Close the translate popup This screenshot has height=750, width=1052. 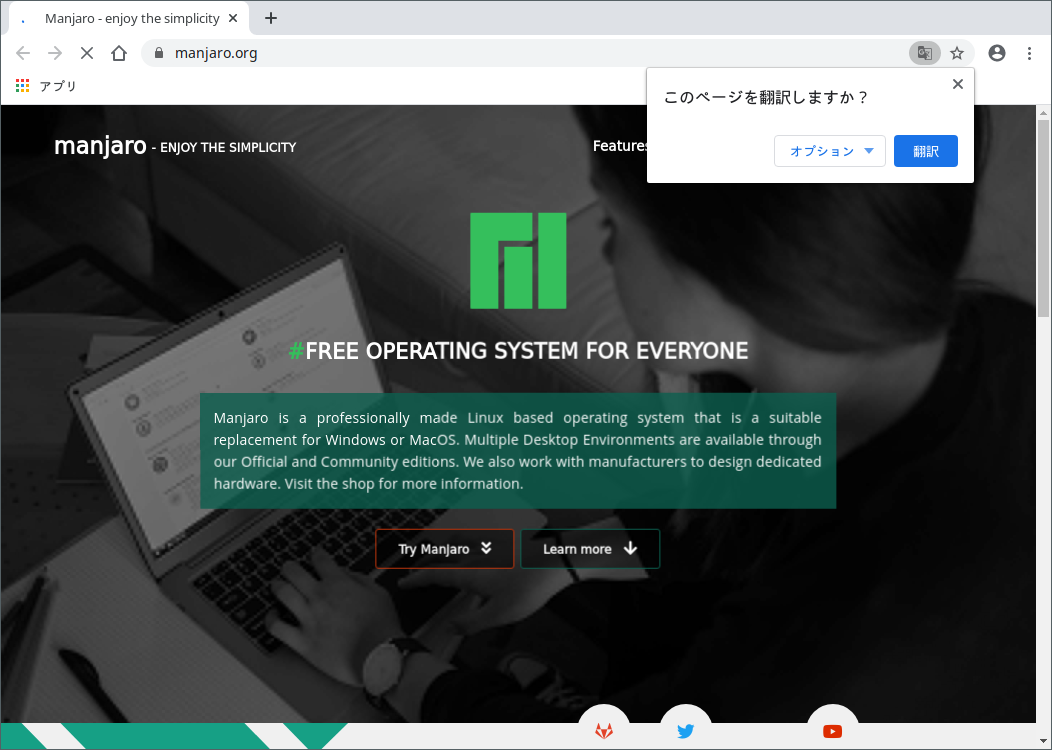957,84
